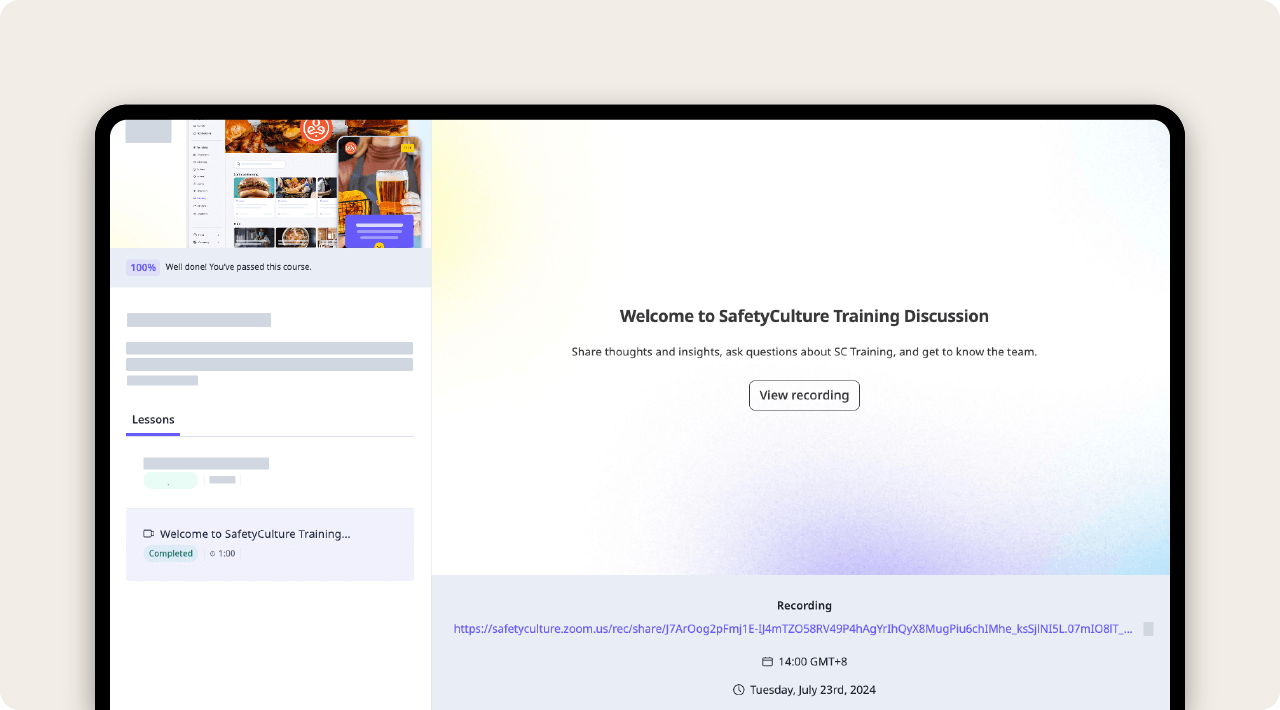Click the clock icon showing the 1:00 duration

pyautogui.click(x=212, y=553)
